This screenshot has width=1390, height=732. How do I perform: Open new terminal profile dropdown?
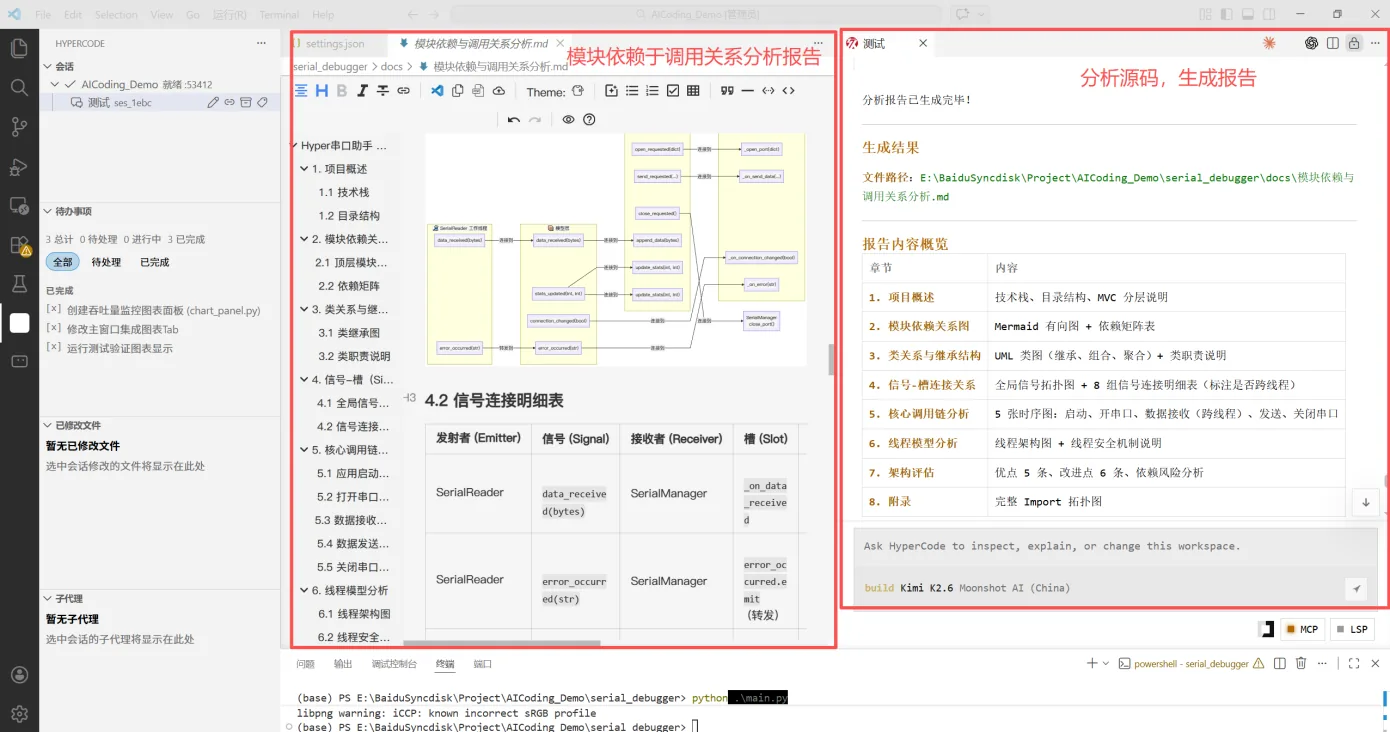coord(1105,663)
